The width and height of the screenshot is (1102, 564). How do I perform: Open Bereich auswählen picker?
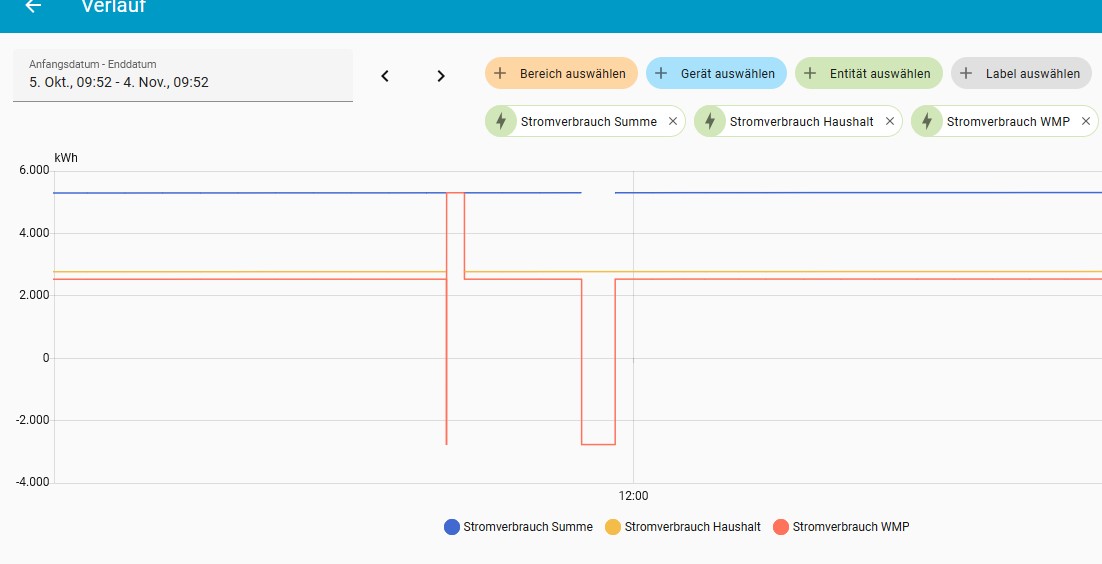coord(561,73)
